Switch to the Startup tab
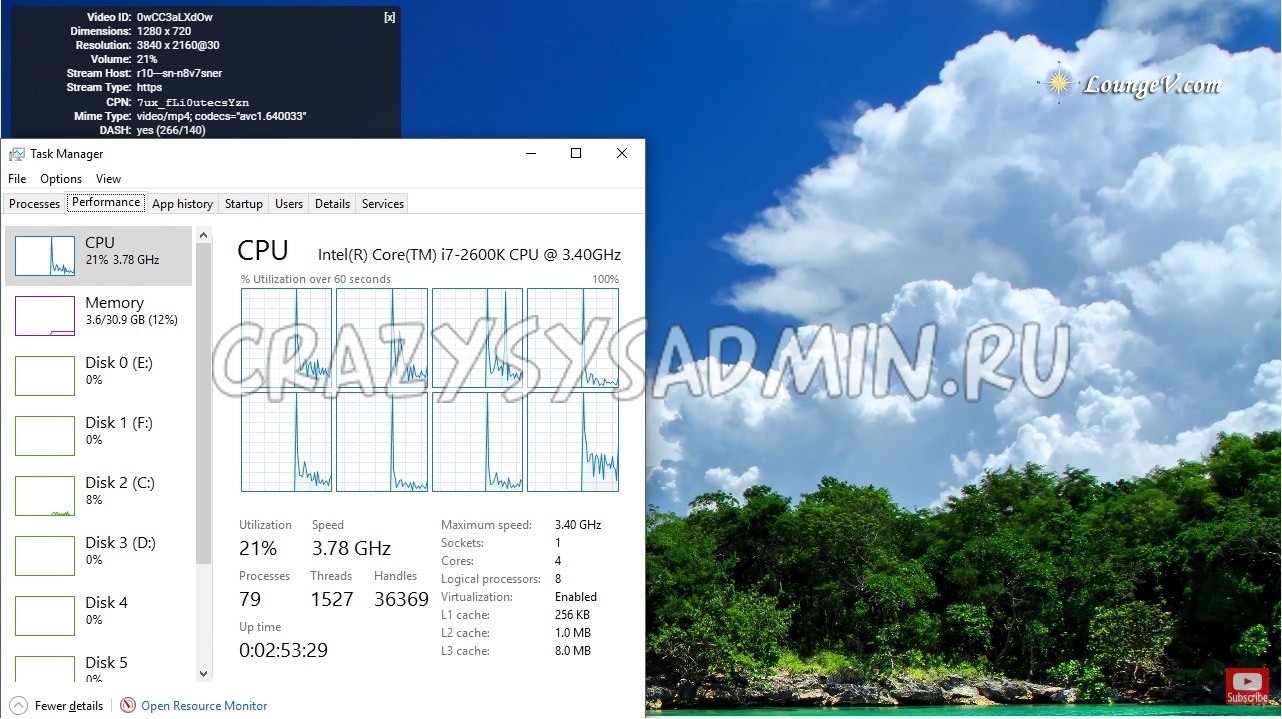 pyautogui.click(x=243, y=204)
